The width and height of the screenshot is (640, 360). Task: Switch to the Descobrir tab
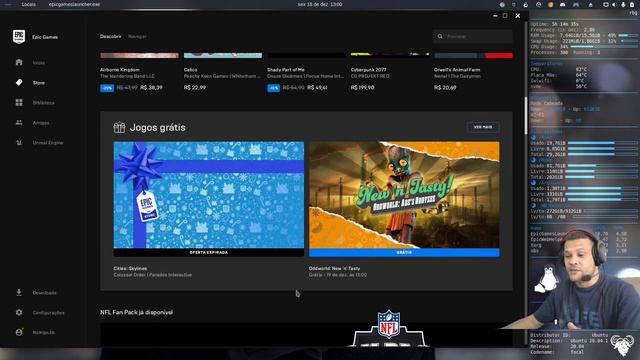[x=111, y=36]
